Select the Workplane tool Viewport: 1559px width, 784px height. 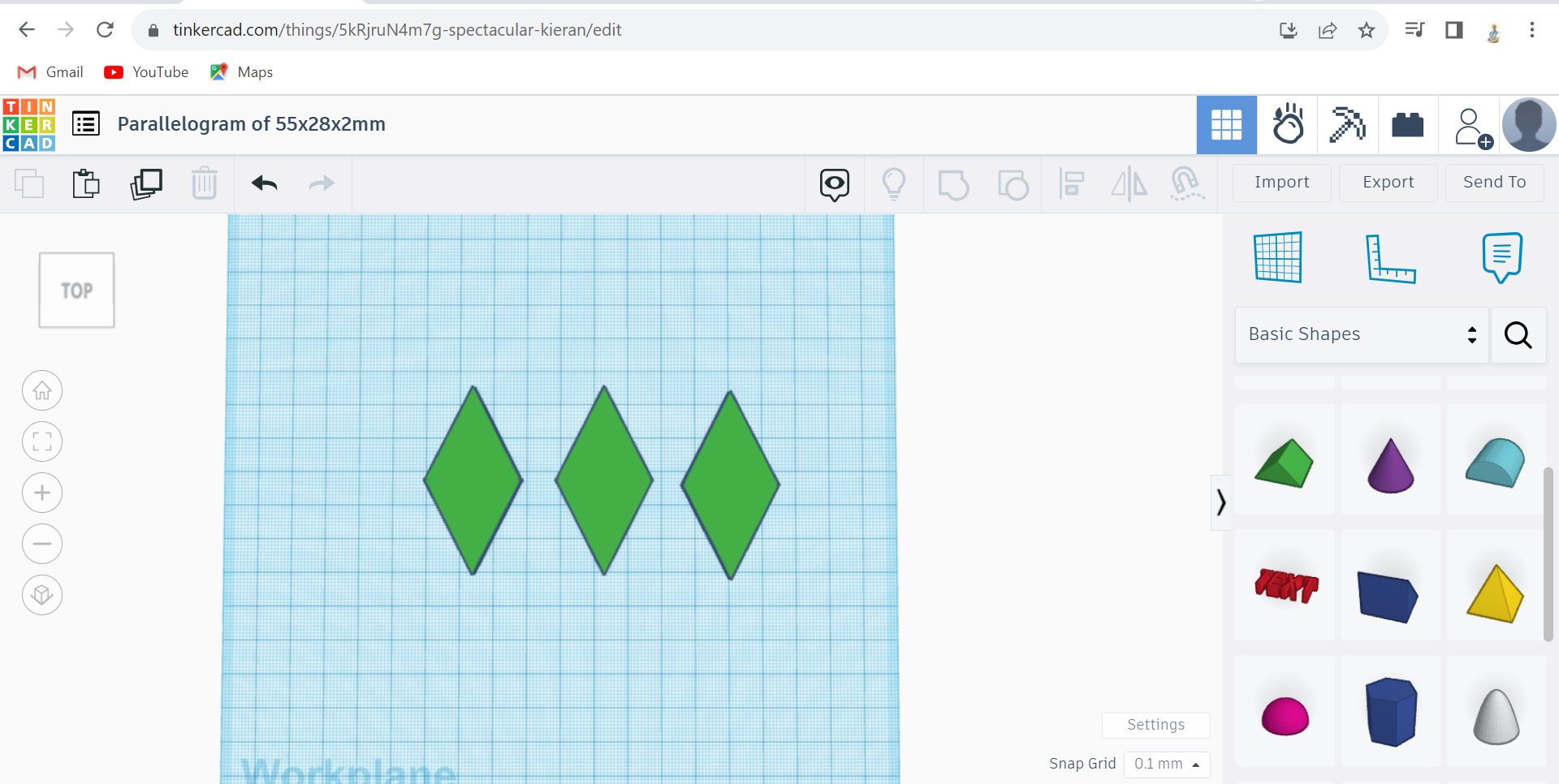(1279, 257)
